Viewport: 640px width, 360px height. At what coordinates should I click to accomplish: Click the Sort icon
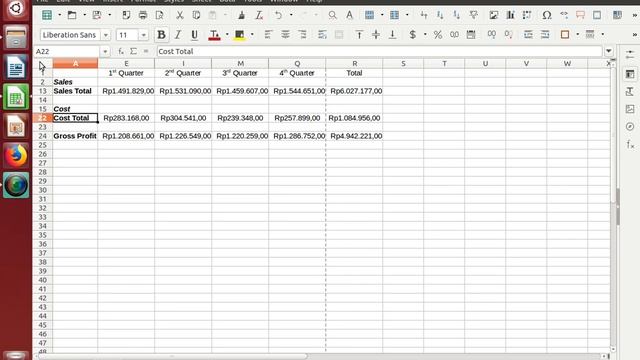point(424,15)
